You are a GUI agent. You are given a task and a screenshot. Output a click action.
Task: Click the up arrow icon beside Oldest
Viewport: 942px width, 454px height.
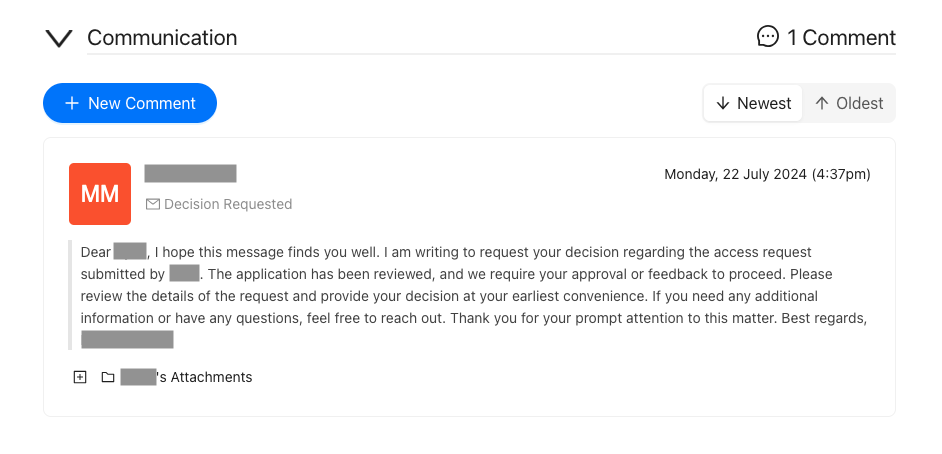coord(822,103)
